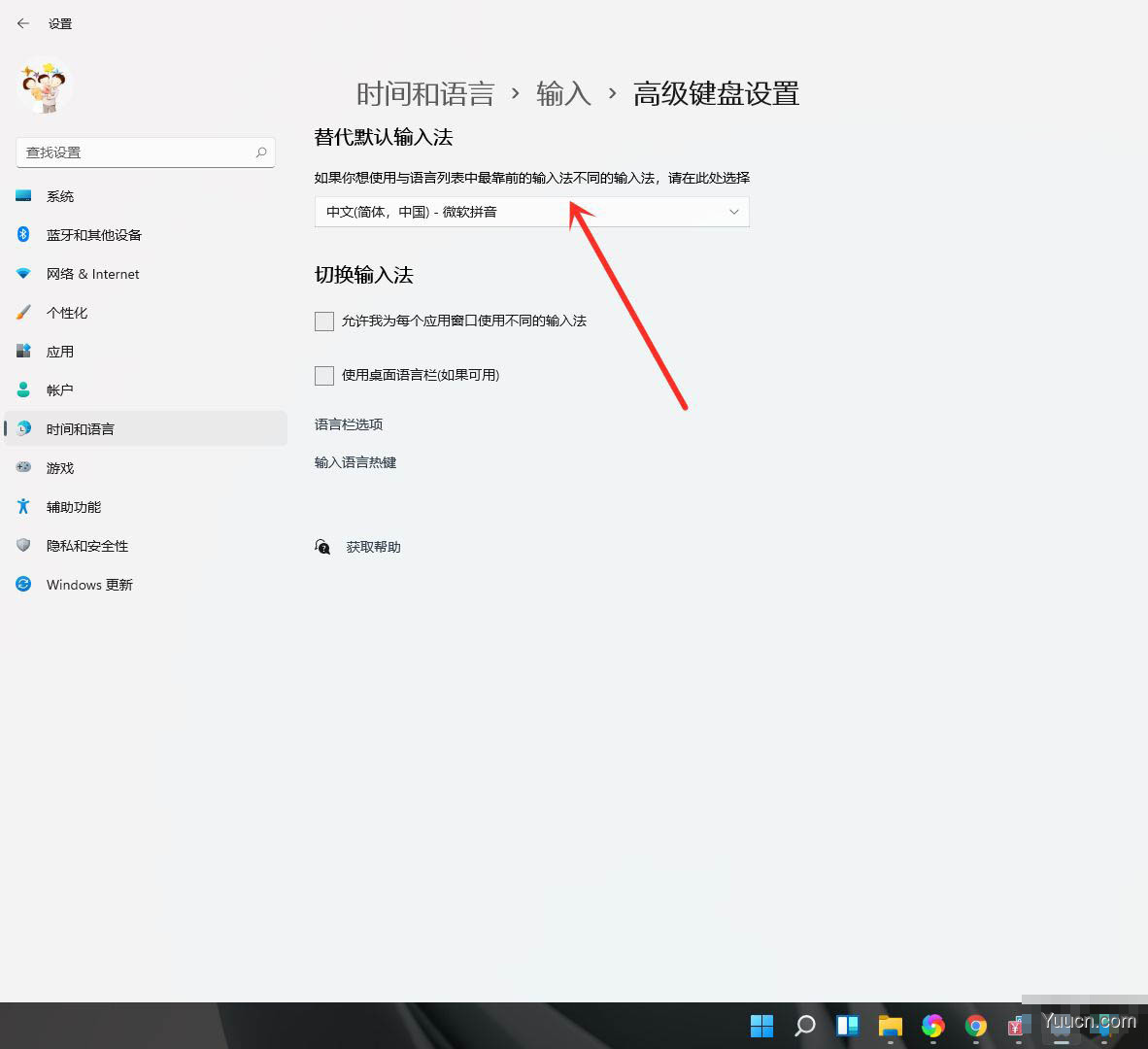This screenshot has height=1049, width=1148.
Task: Open taskbar Search
Action: [804, 1026]
